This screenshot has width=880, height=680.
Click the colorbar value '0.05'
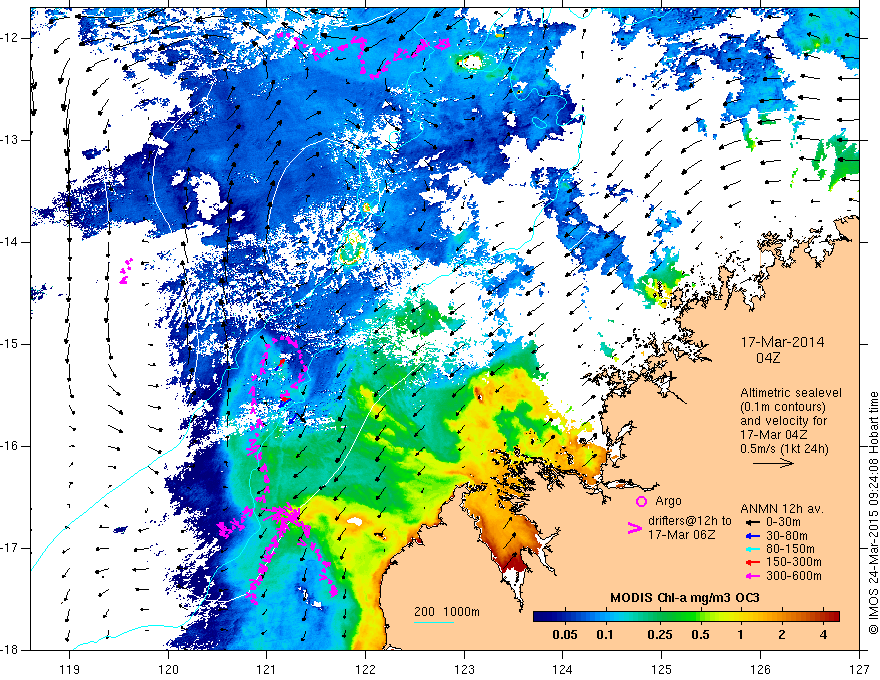tap(565, 635)
